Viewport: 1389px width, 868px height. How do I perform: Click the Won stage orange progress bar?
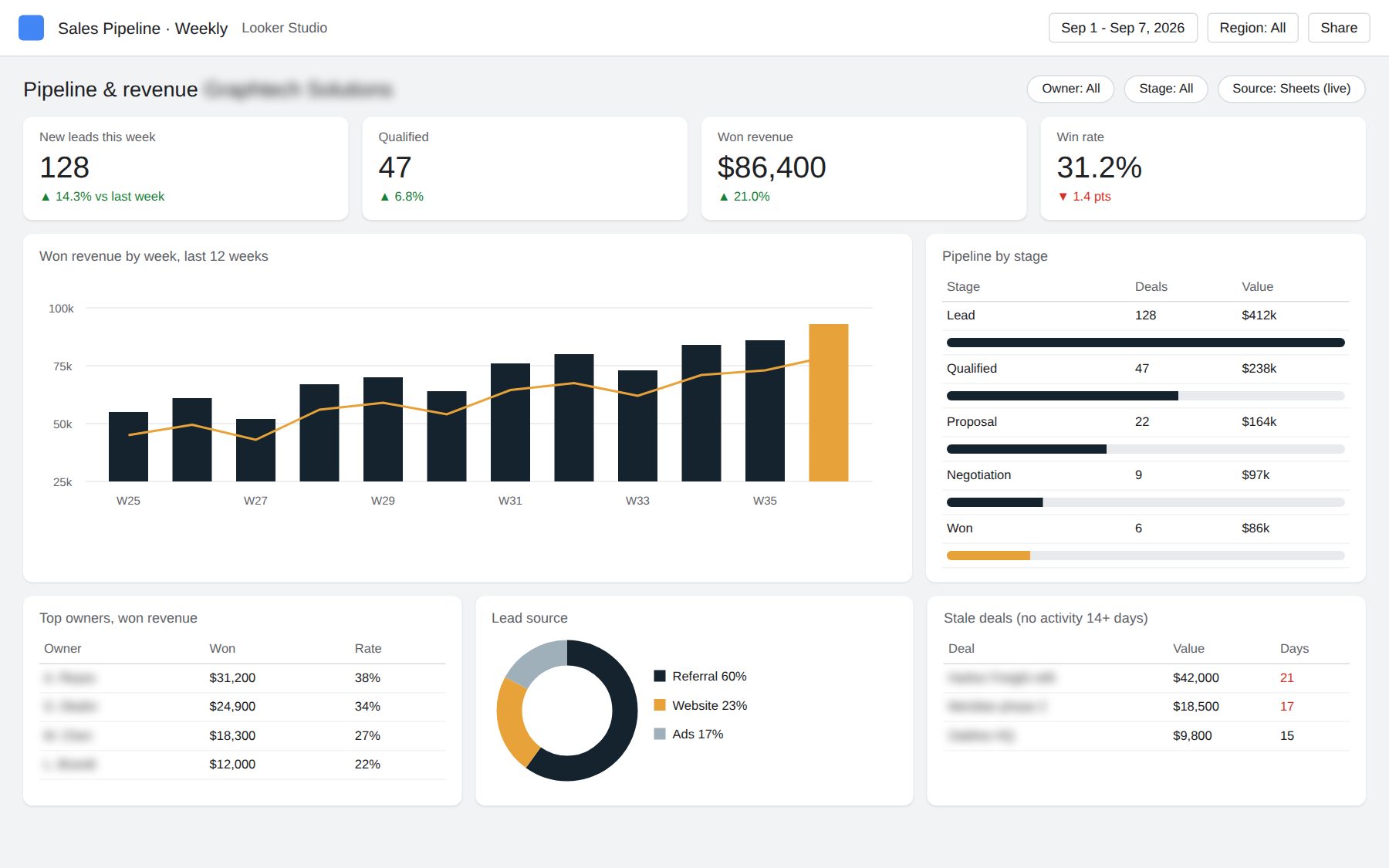point(989,556)
